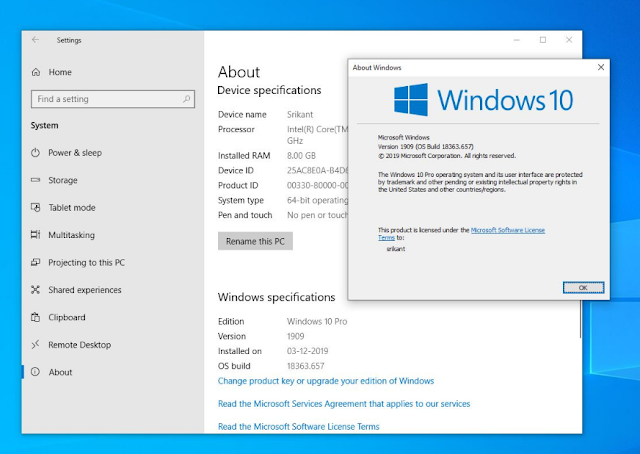Open Power & sleep settings
Viewport: 640px width, 454px height.
(113, 153)
